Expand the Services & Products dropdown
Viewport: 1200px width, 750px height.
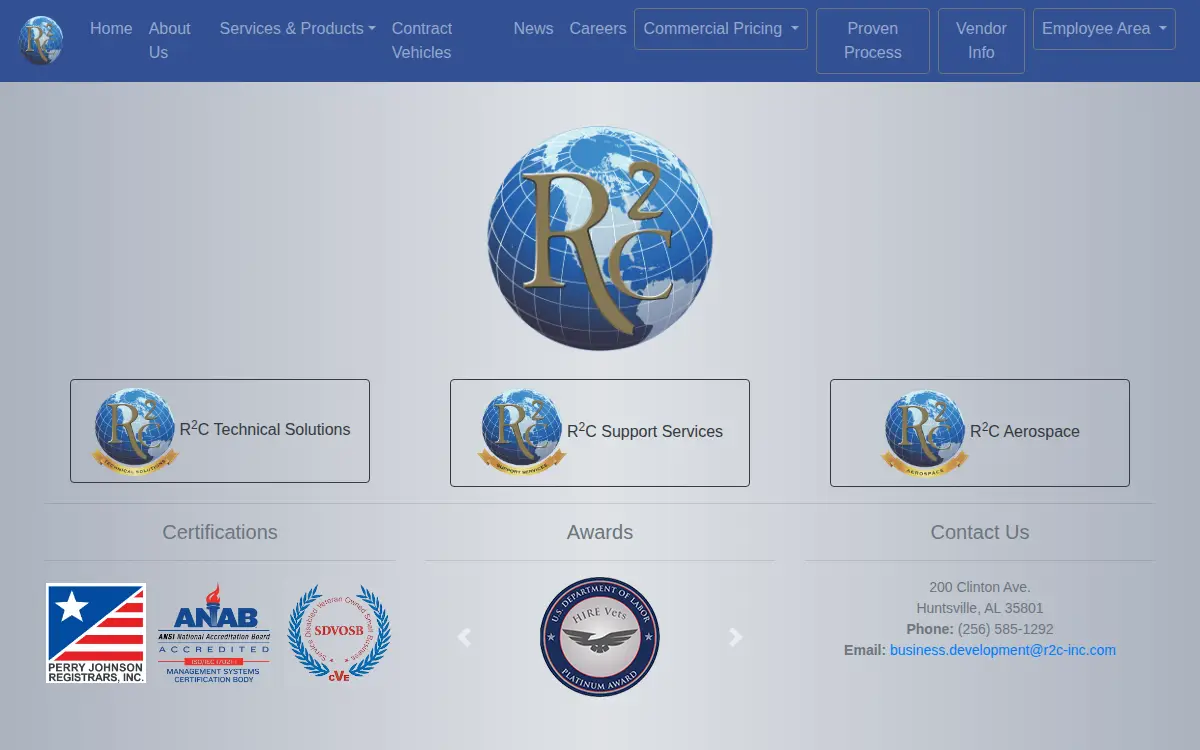pos(298,29)
